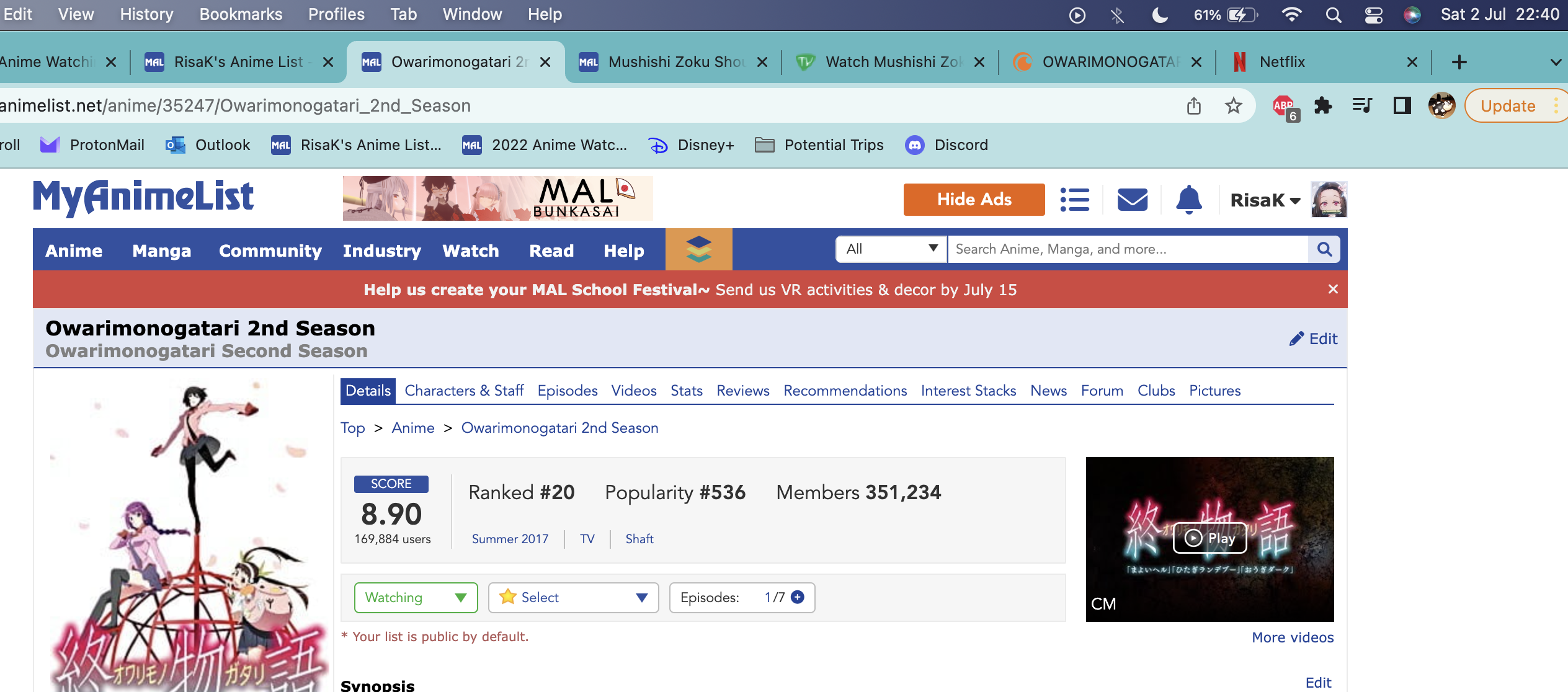Increment episodes with the plus icon
The width and height of the screenshot is (1568, 692).
(x=798, y=597)
